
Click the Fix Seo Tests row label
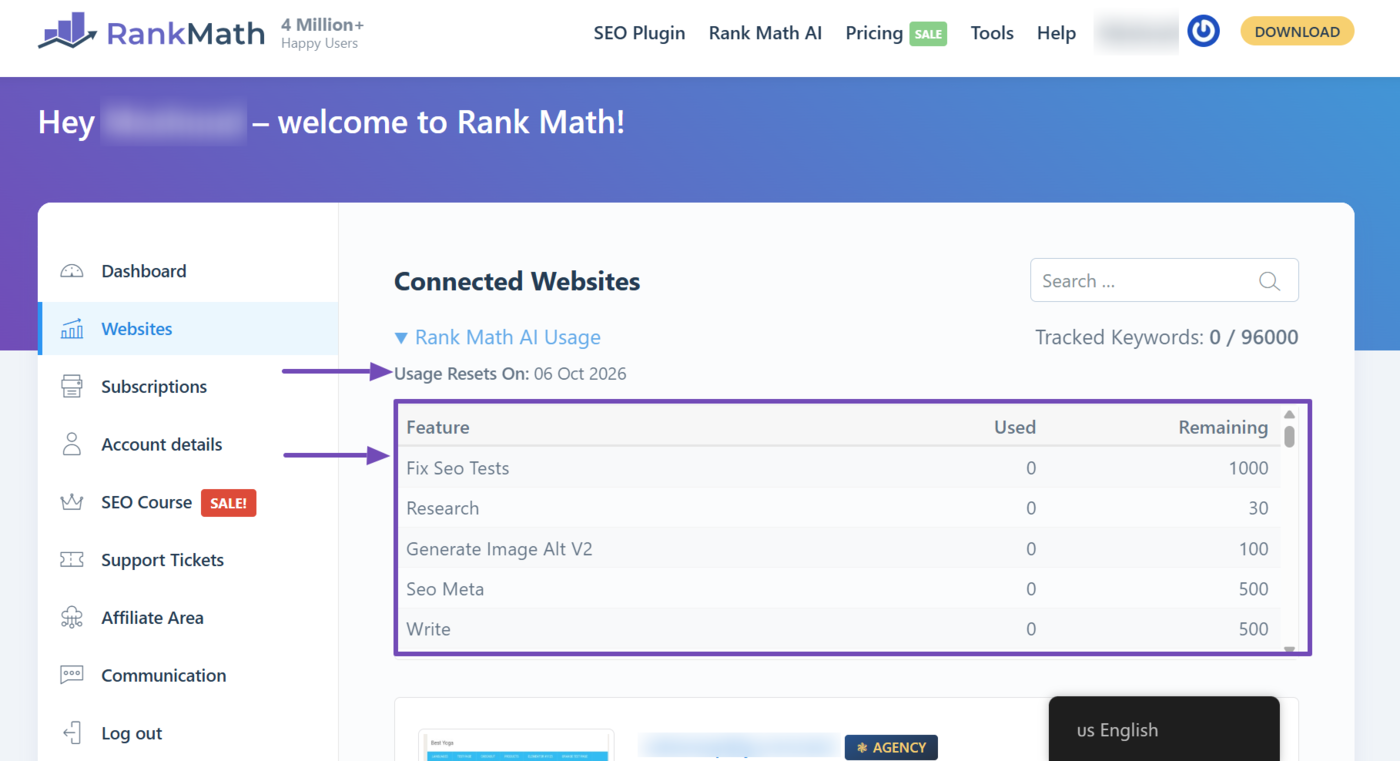tap(458, 468)
